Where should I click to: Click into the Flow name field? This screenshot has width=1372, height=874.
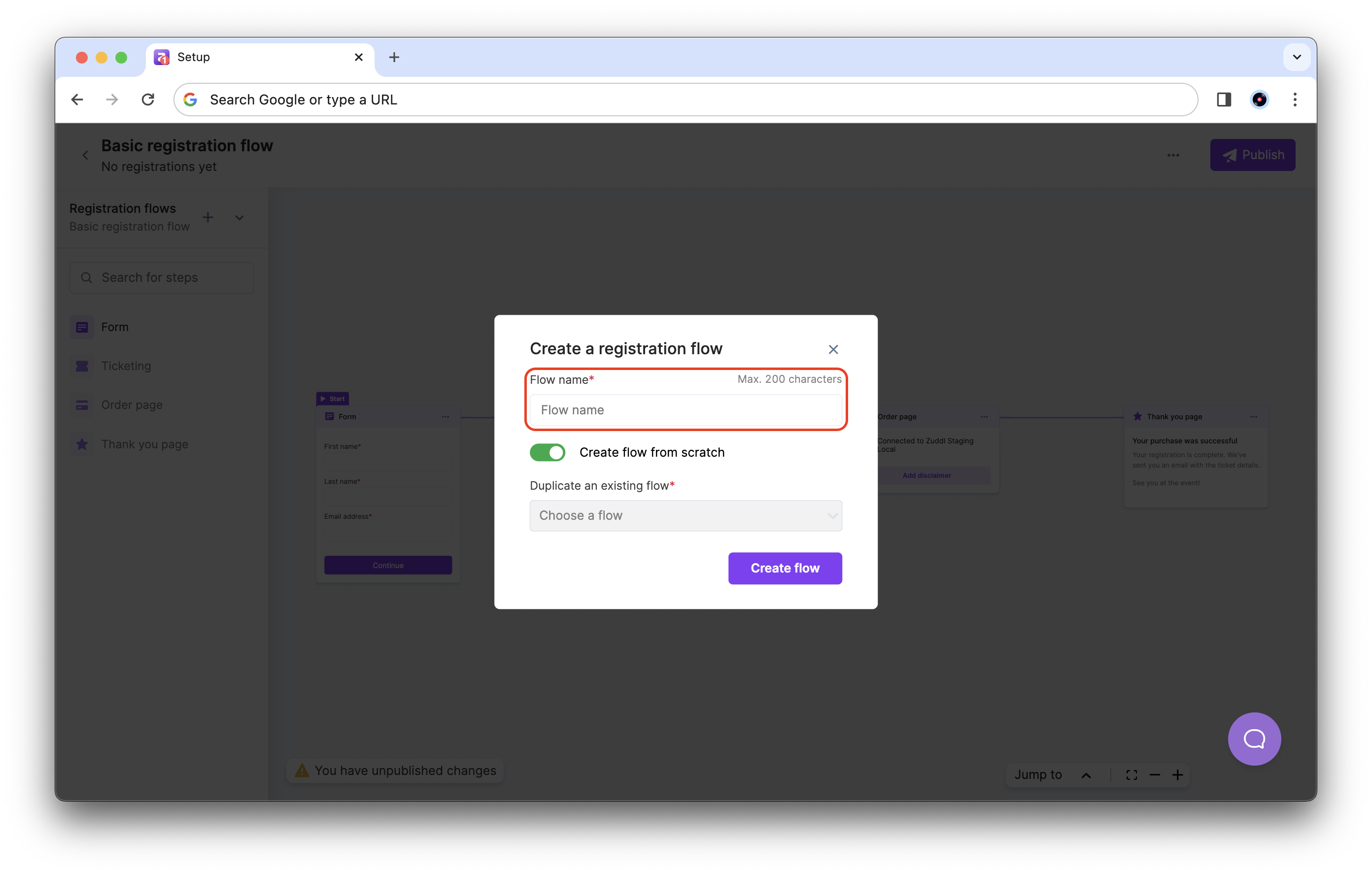686,410
